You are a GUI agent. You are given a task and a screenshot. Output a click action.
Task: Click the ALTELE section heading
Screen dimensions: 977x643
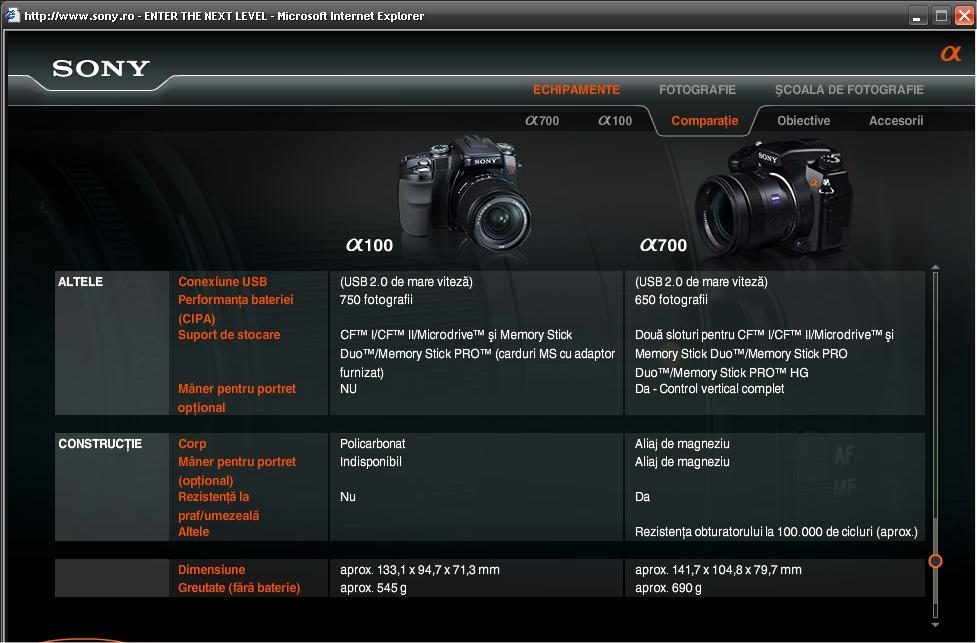coord(80,282)
